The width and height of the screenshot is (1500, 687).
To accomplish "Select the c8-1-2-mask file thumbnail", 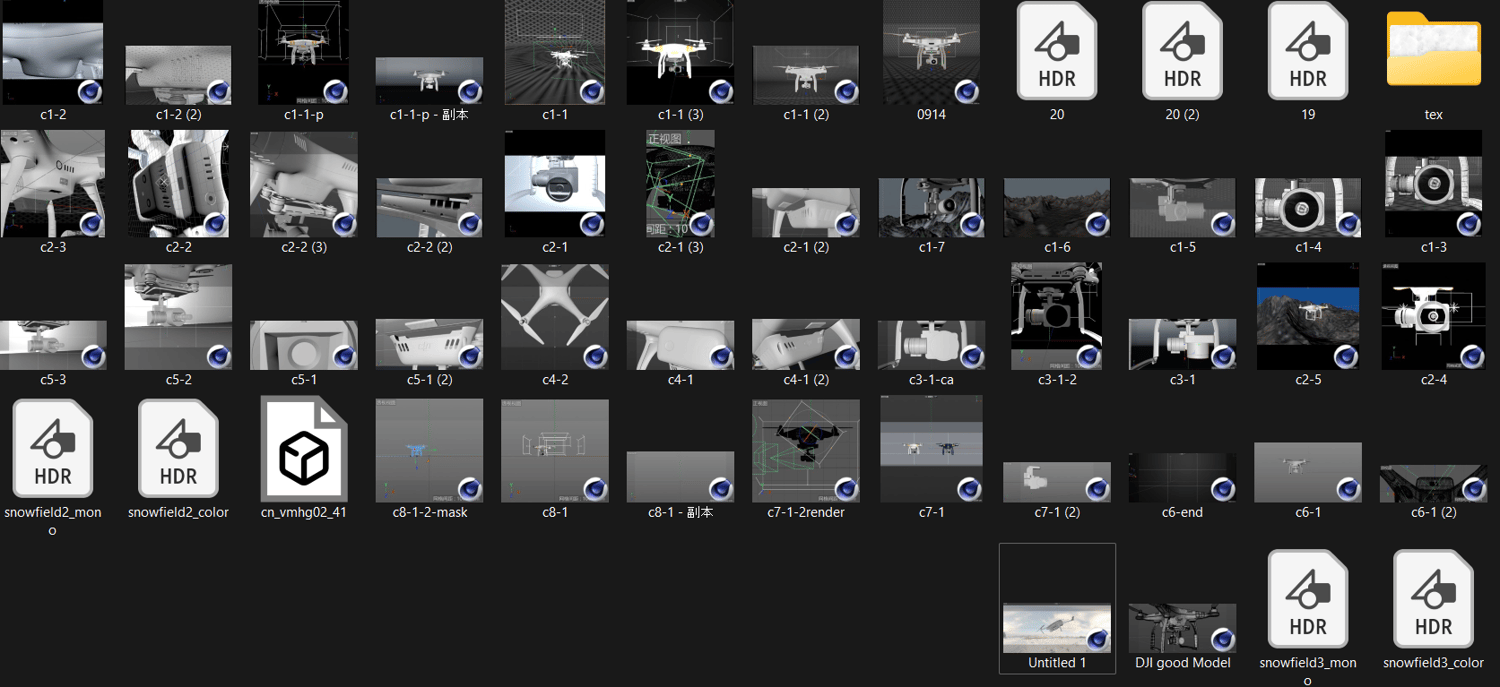I will point(429,450).
